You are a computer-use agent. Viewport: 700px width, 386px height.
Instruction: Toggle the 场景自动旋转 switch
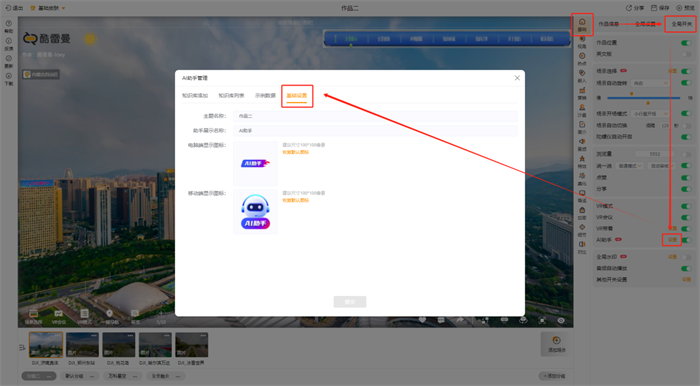pos(686,83)
